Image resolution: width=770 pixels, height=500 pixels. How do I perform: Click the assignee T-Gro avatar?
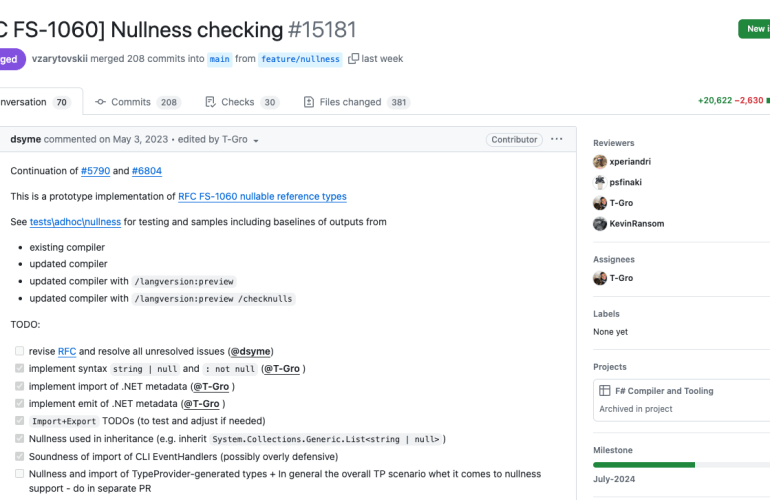(x=600, y=278)
